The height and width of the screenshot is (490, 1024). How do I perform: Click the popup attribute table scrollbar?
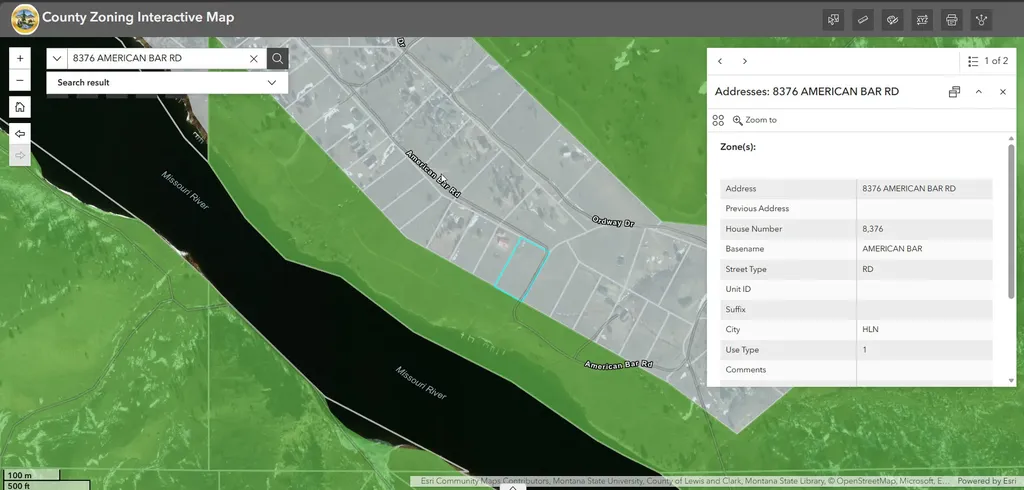pos(1011,222)
